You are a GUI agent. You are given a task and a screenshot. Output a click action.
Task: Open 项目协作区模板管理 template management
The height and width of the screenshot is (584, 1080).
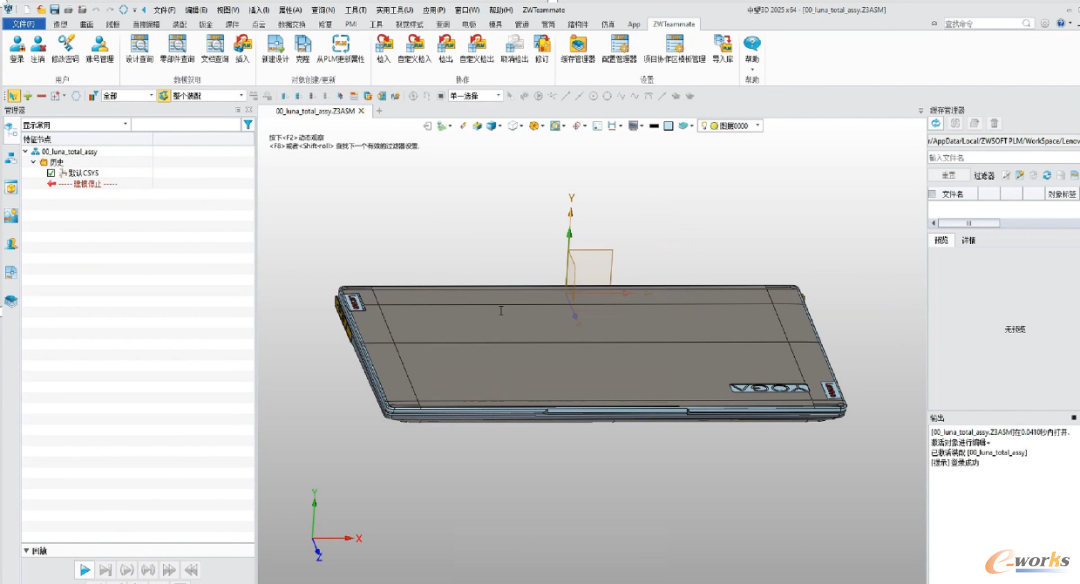click(674, 49)
